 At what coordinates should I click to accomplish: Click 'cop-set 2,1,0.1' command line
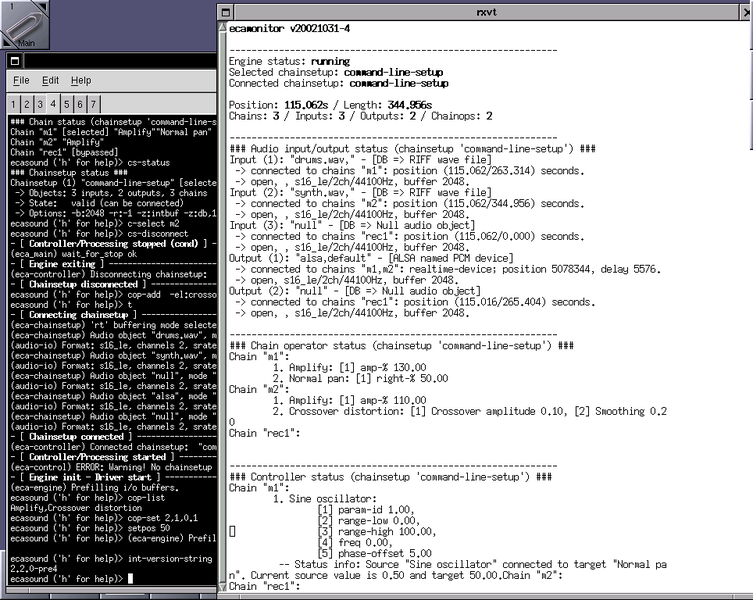click(104, 518)
